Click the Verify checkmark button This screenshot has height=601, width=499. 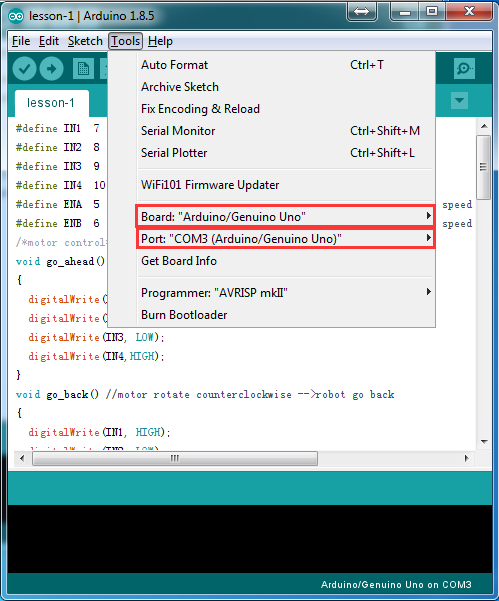[25, 69]
